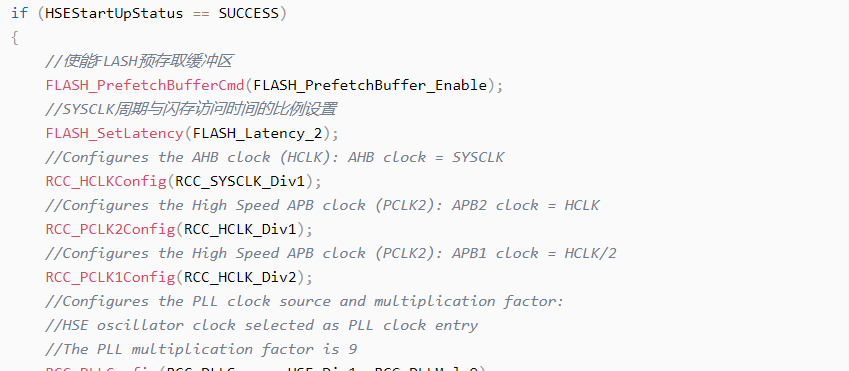Screen dimensions: 849x371
Task: Click the SUCCESS keyword in the condition
Action: (x=249, y=14)
